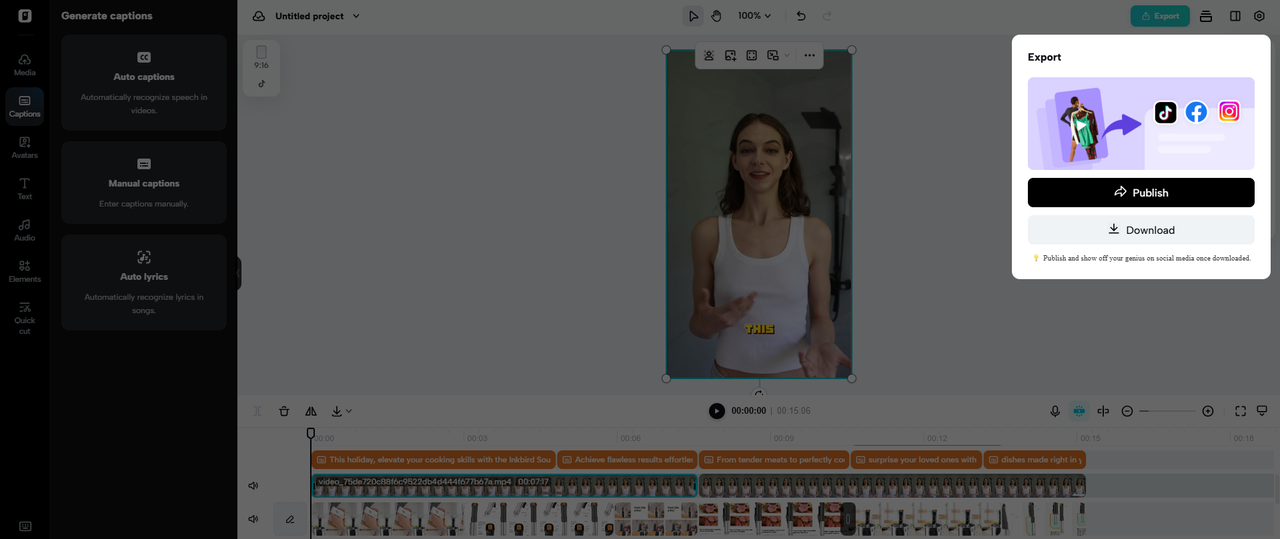Viewport: 1280px width, 539px height.
Task: Toggle the side panel layout icon
Action: coord(1235,16)
